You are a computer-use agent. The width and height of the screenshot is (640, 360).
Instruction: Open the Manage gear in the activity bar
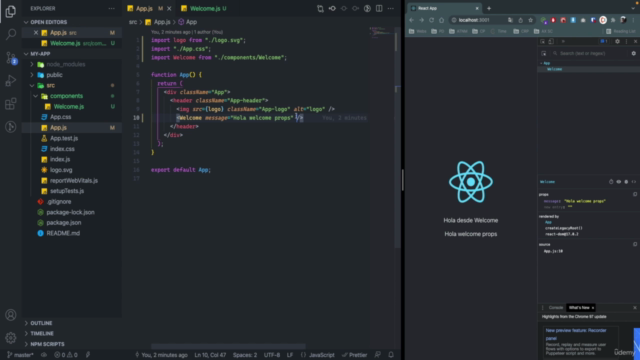[11, 338]
